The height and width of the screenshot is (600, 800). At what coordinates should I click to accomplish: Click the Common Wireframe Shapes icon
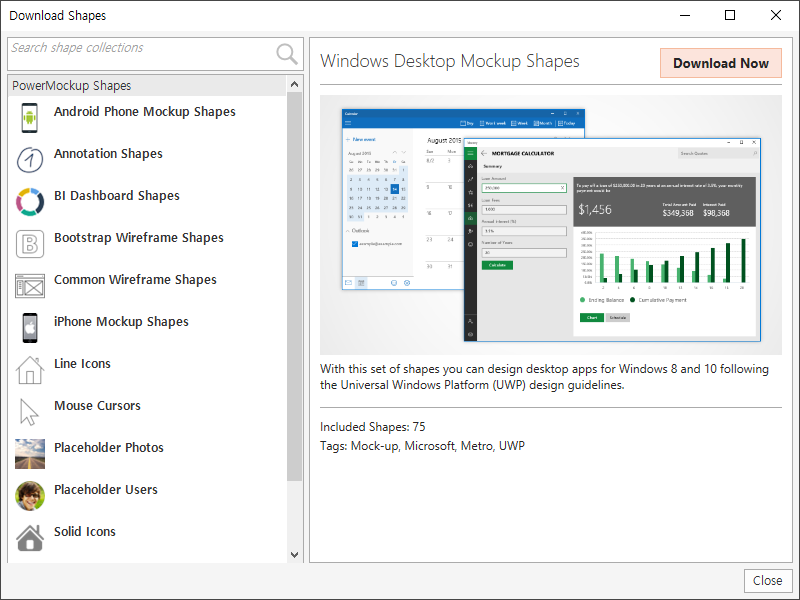(x=30, y=286)
